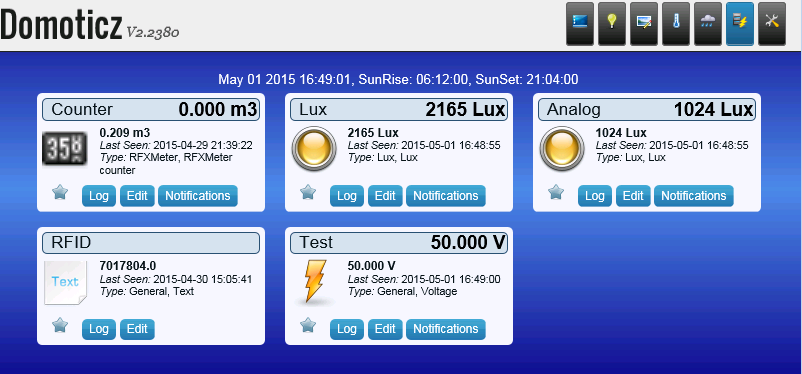Open the rain cloud Weather page
The height and width of the screenshot is (374, 802).
[x=708, y=24]
